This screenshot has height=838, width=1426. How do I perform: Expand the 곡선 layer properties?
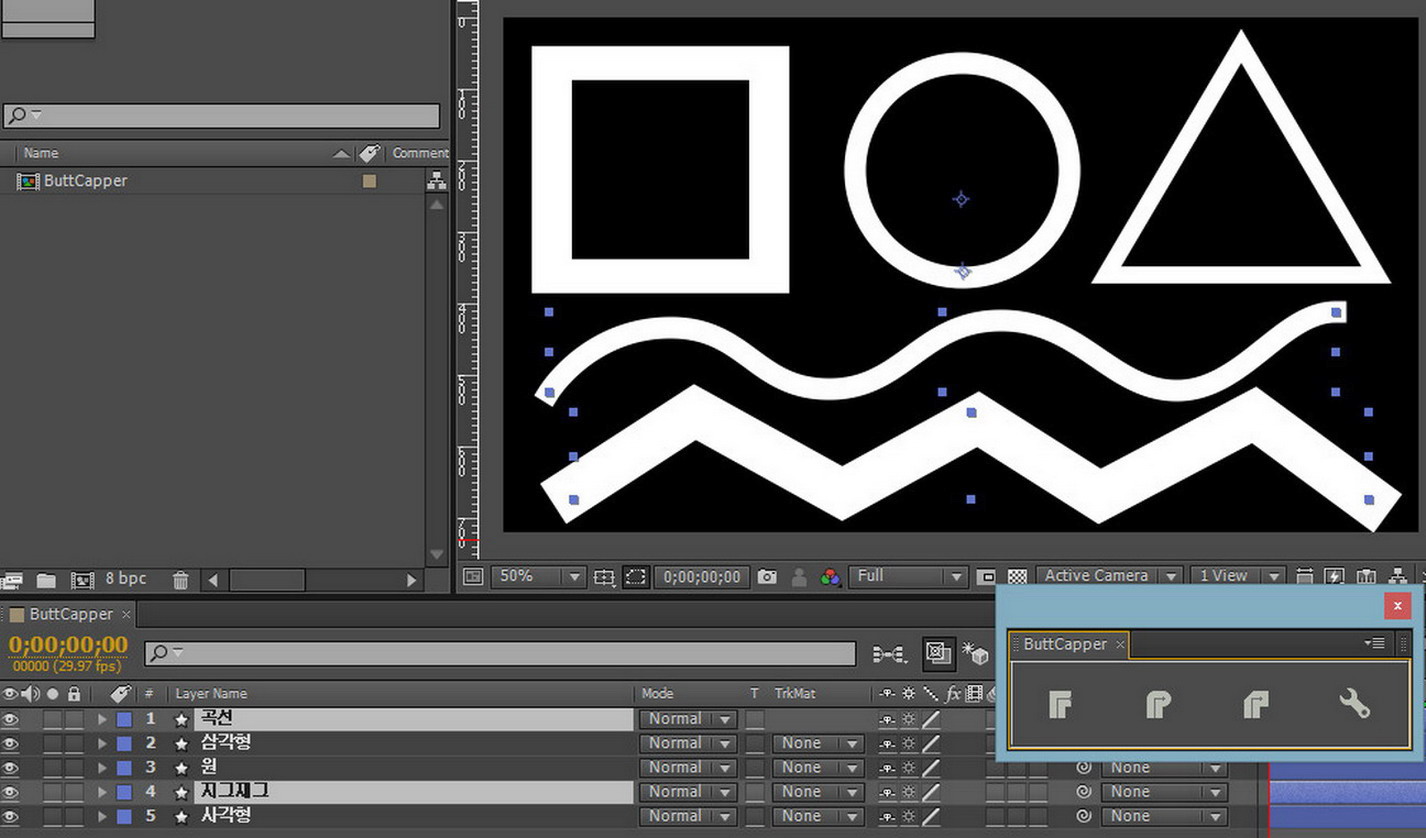coord(101,719)
